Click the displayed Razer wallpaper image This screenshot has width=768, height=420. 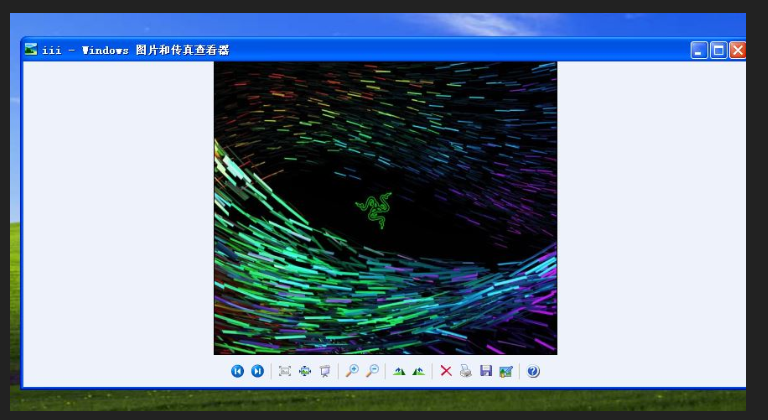point(385,208)
